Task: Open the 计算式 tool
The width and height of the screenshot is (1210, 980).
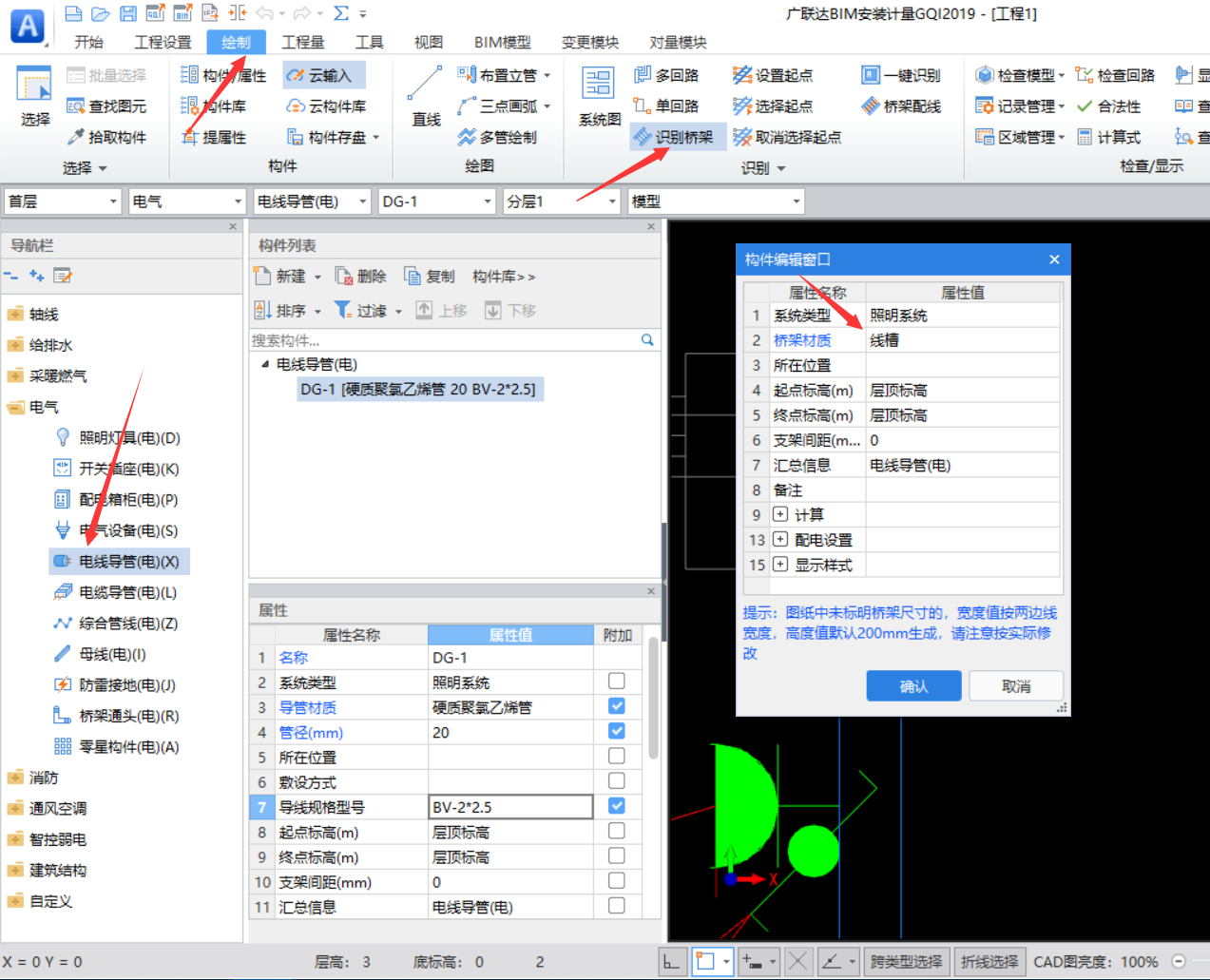Action: [1108, 137]
